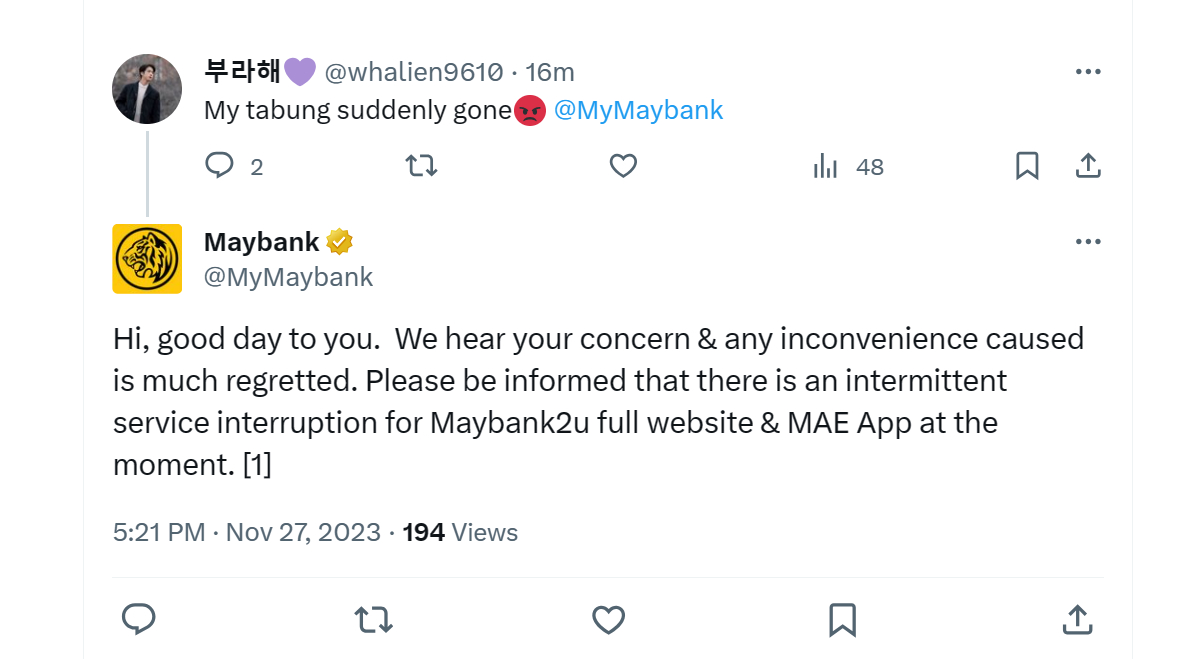Open the reply composer for whalien9610's tweet
1200x659 pixels.
coord(219,166)
